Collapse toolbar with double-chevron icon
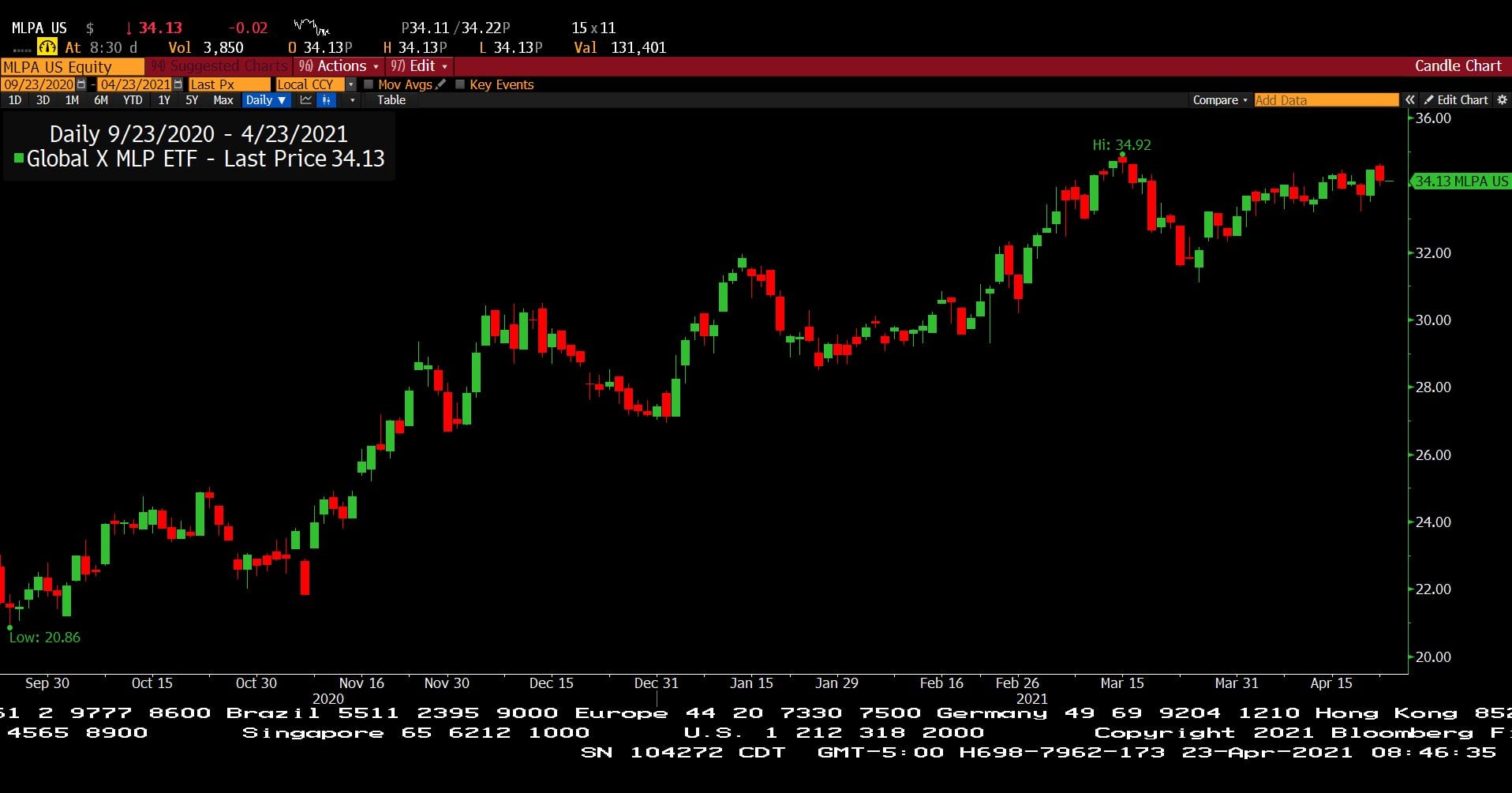 point(1410,100)
